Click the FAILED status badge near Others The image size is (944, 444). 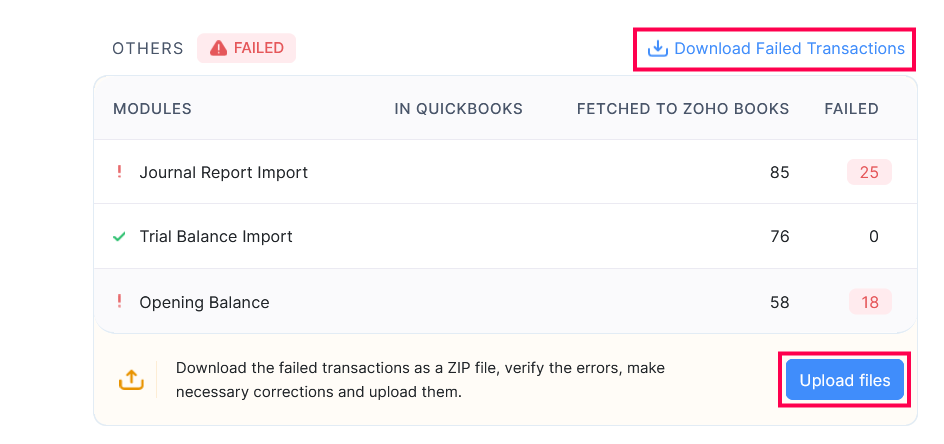[246, 48]
